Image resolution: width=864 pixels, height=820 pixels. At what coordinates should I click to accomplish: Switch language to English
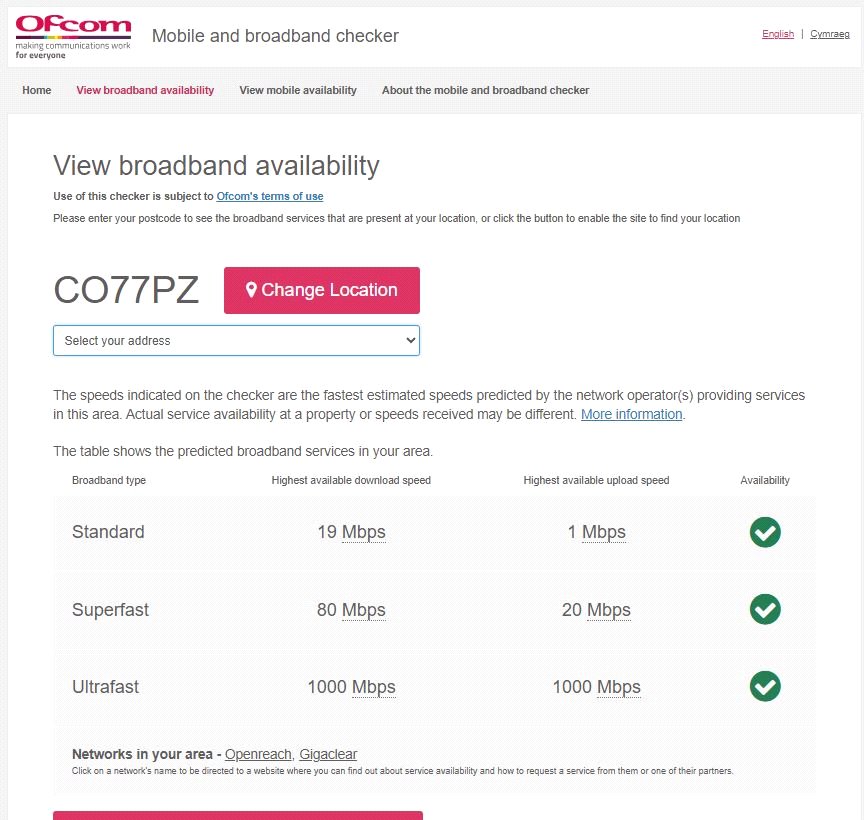click(777, 34)
